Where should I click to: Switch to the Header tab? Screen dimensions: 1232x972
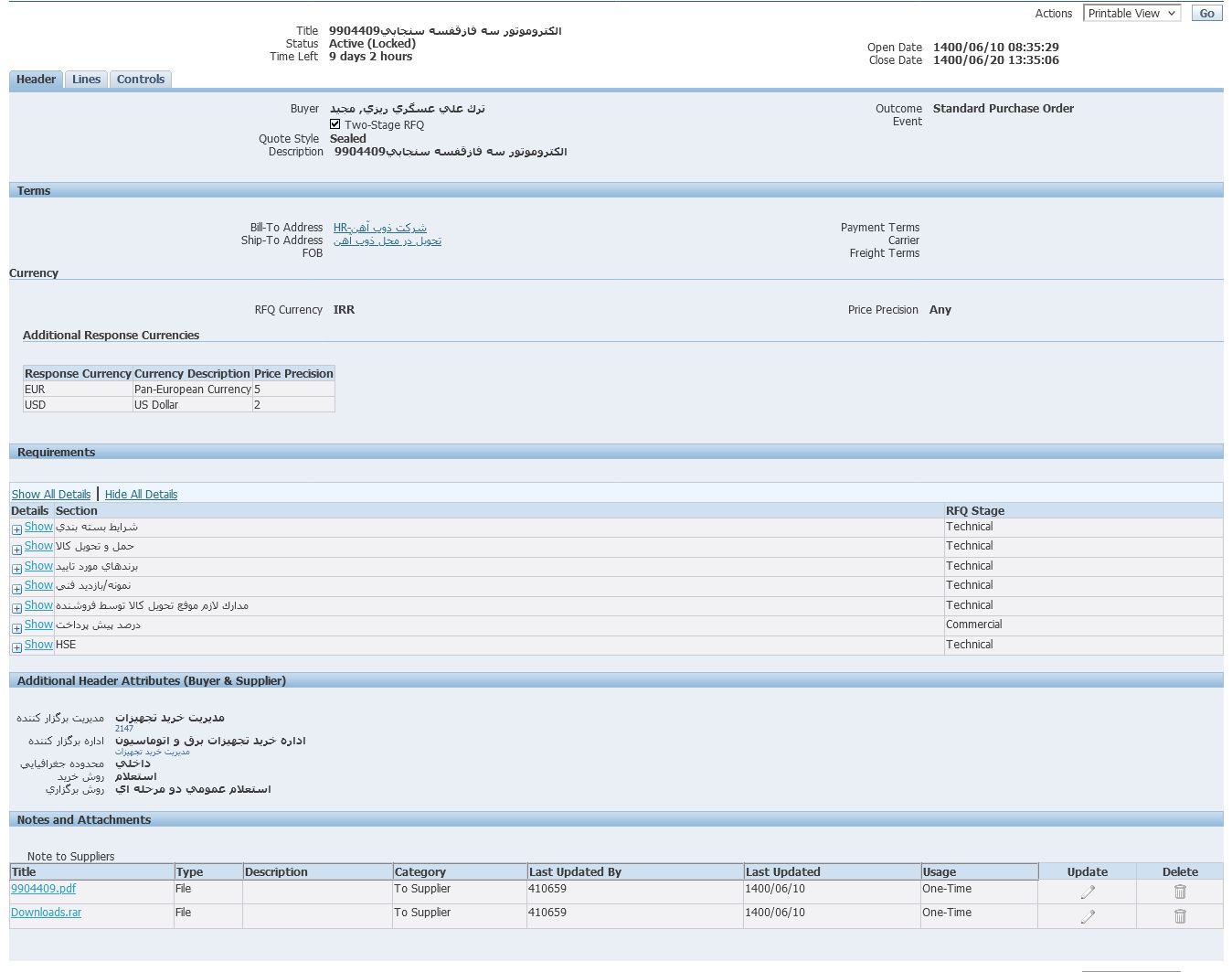pyautogui.click(x=36, y=80)
